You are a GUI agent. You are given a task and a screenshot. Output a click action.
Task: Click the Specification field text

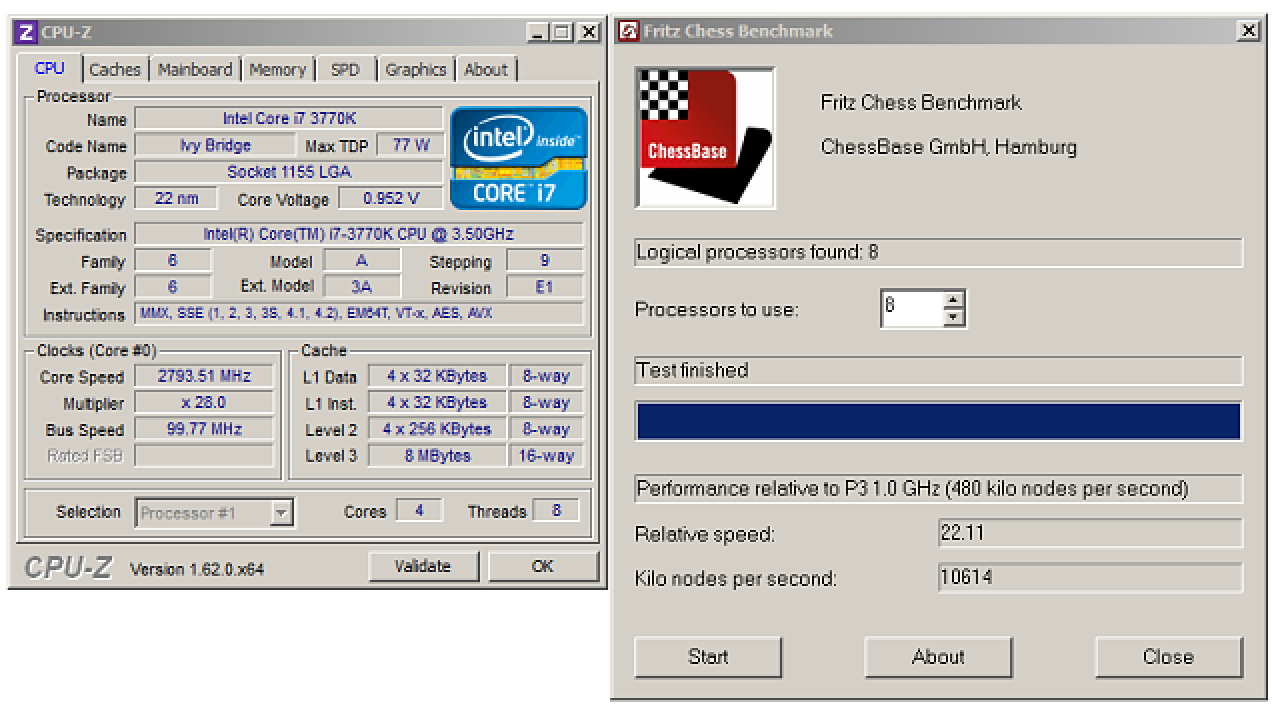tap(359, 235)
